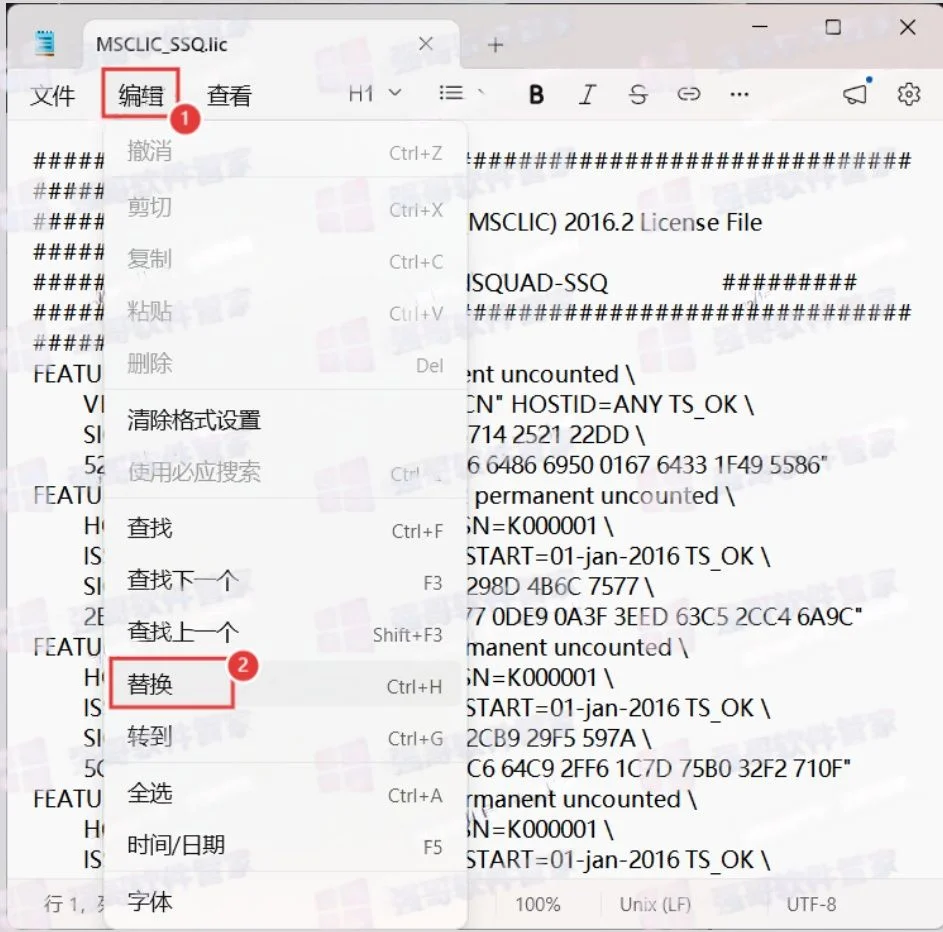Toggle italic formatting
Image resolution: width=943 pixels, height=932 pixels.
[x=587, y=94]
